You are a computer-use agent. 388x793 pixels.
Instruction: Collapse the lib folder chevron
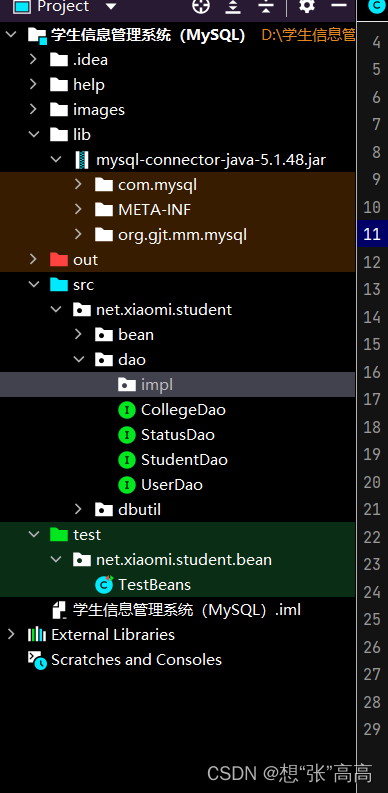coord(34,135)
